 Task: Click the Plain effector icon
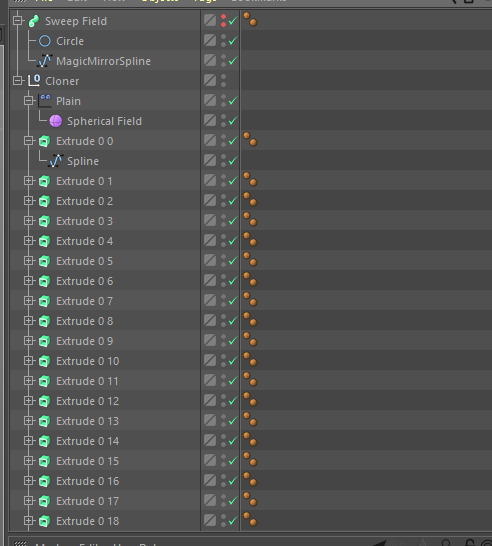[45, 101]
